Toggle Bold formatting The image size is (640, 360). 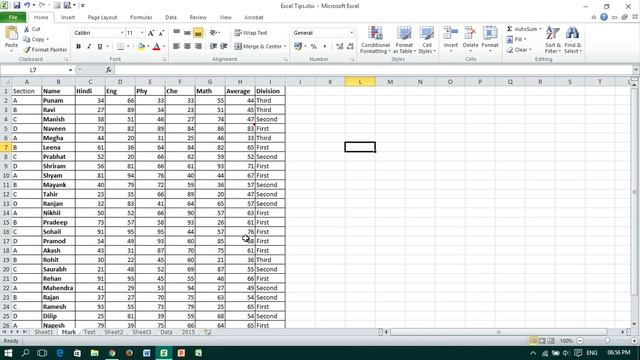(78, 47)
